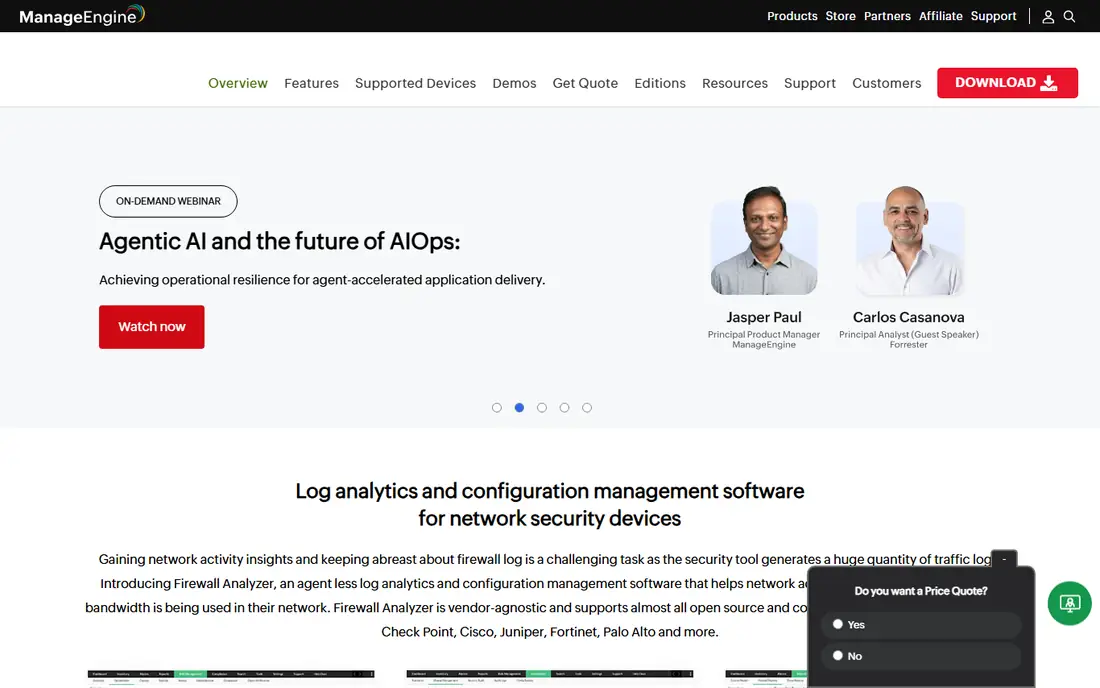Viewport: 1100px width, 688px height.
Task: Show the fifth carousel slide dot
Action: point(587,407)
